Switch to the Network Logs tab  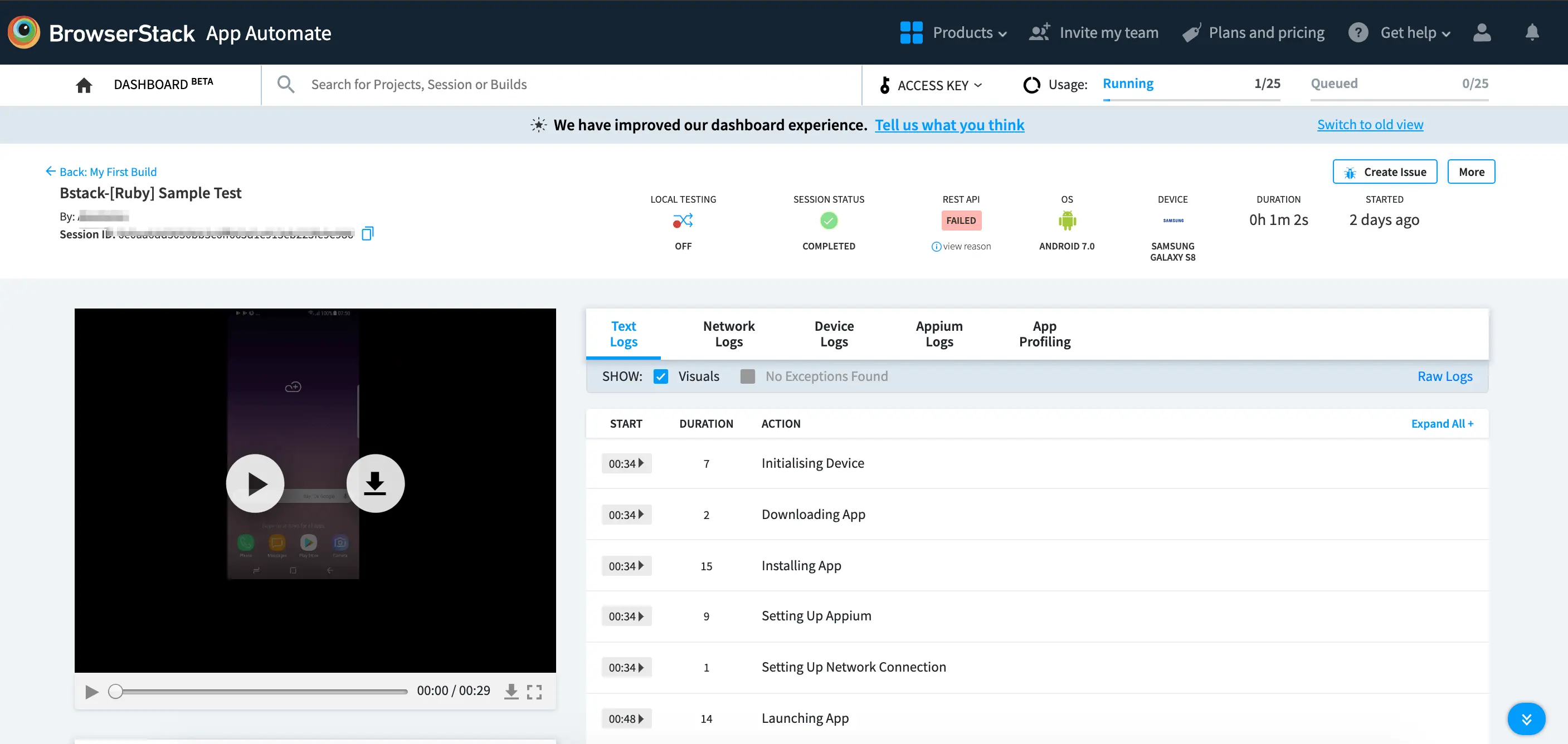729,334
